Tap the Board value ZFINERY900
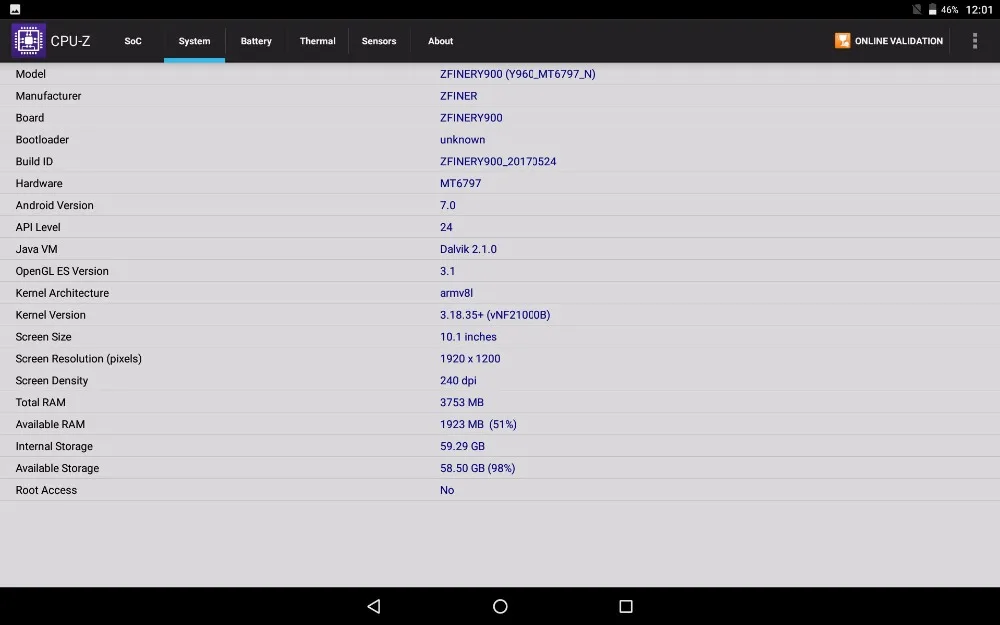The width and height of the screenshot is (1000, 625). pyautogui.click(x=471, y=118)
